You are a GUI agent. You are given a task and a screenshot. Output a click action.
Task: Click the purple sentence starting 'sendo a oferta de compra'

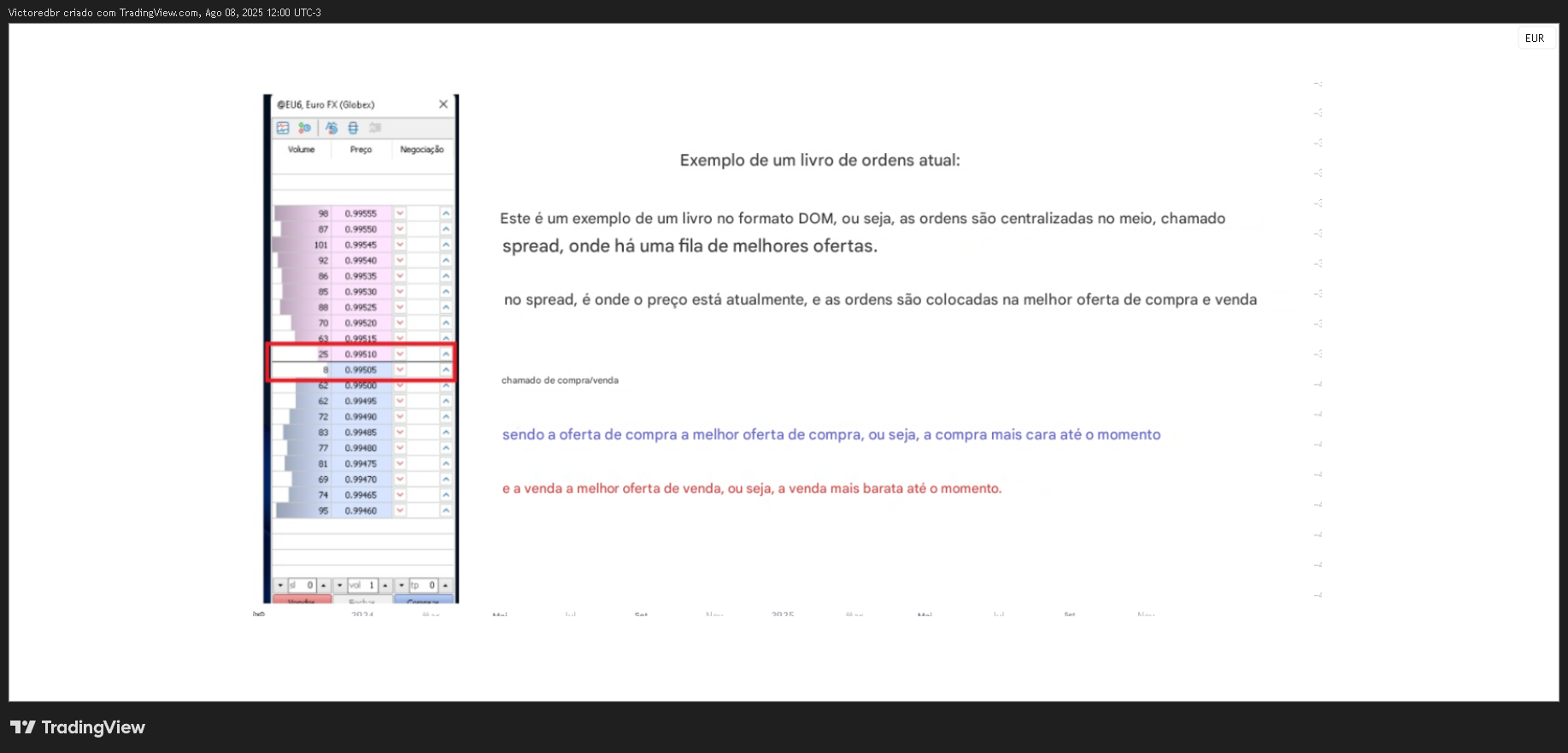831,434
